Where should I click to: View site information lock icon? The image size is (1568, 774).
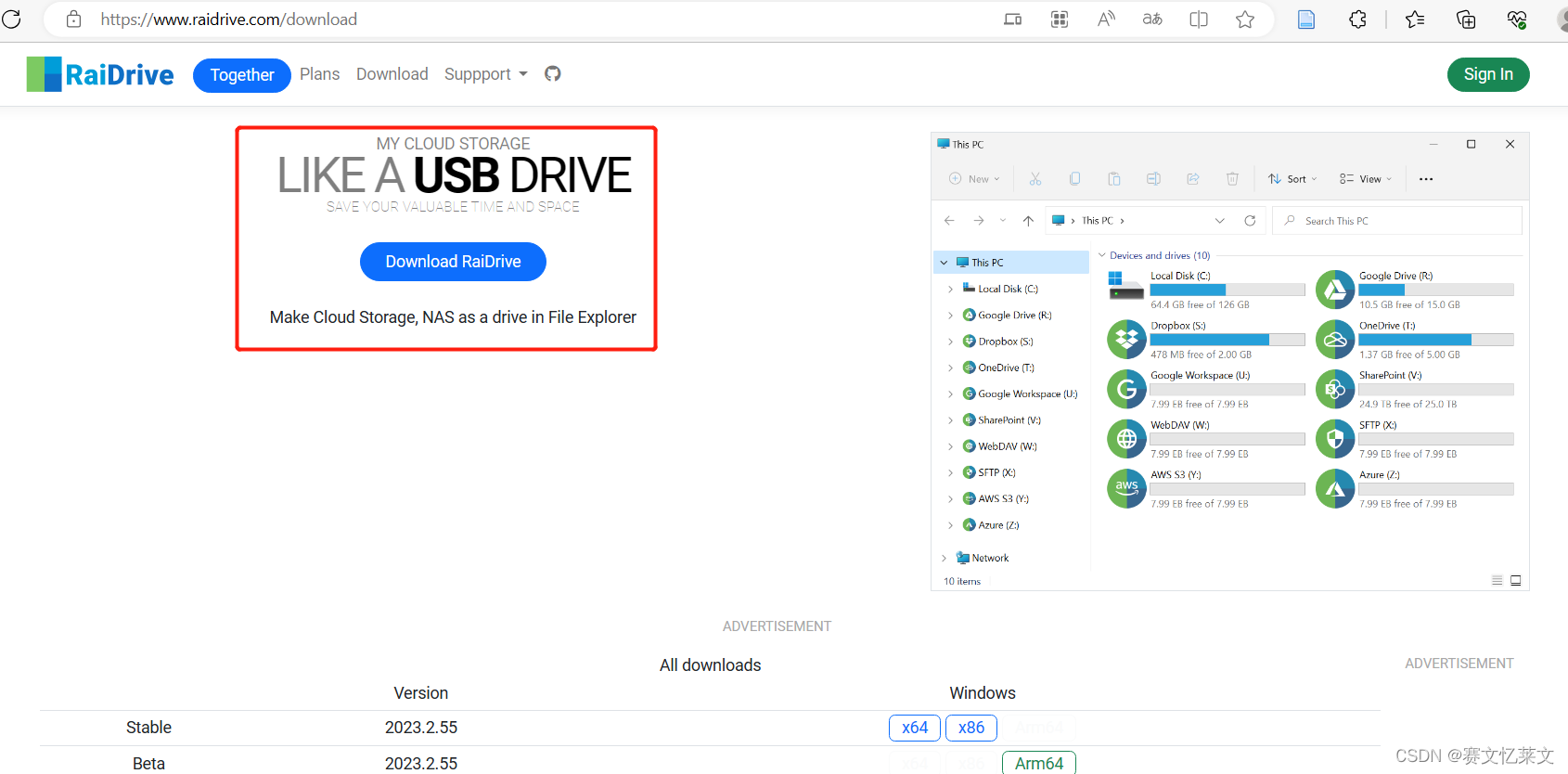point(73,19)
